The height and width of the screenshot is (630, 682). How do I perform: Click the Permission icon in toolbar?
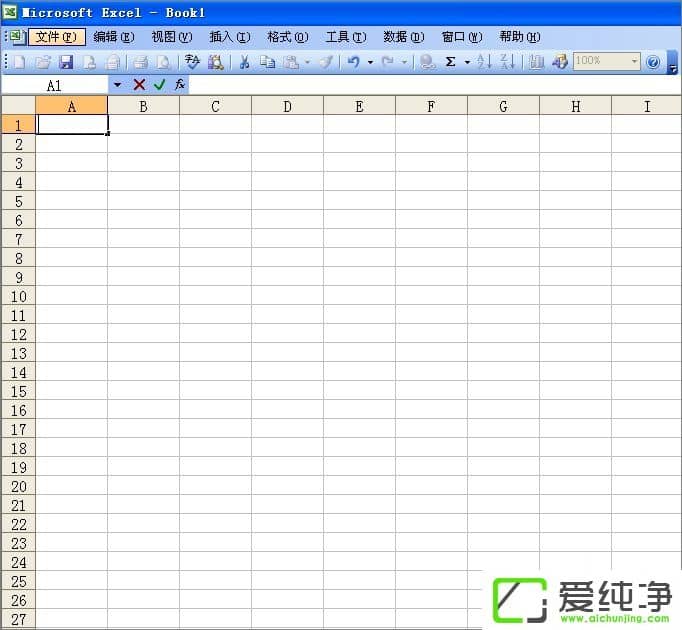coord(90,62)
